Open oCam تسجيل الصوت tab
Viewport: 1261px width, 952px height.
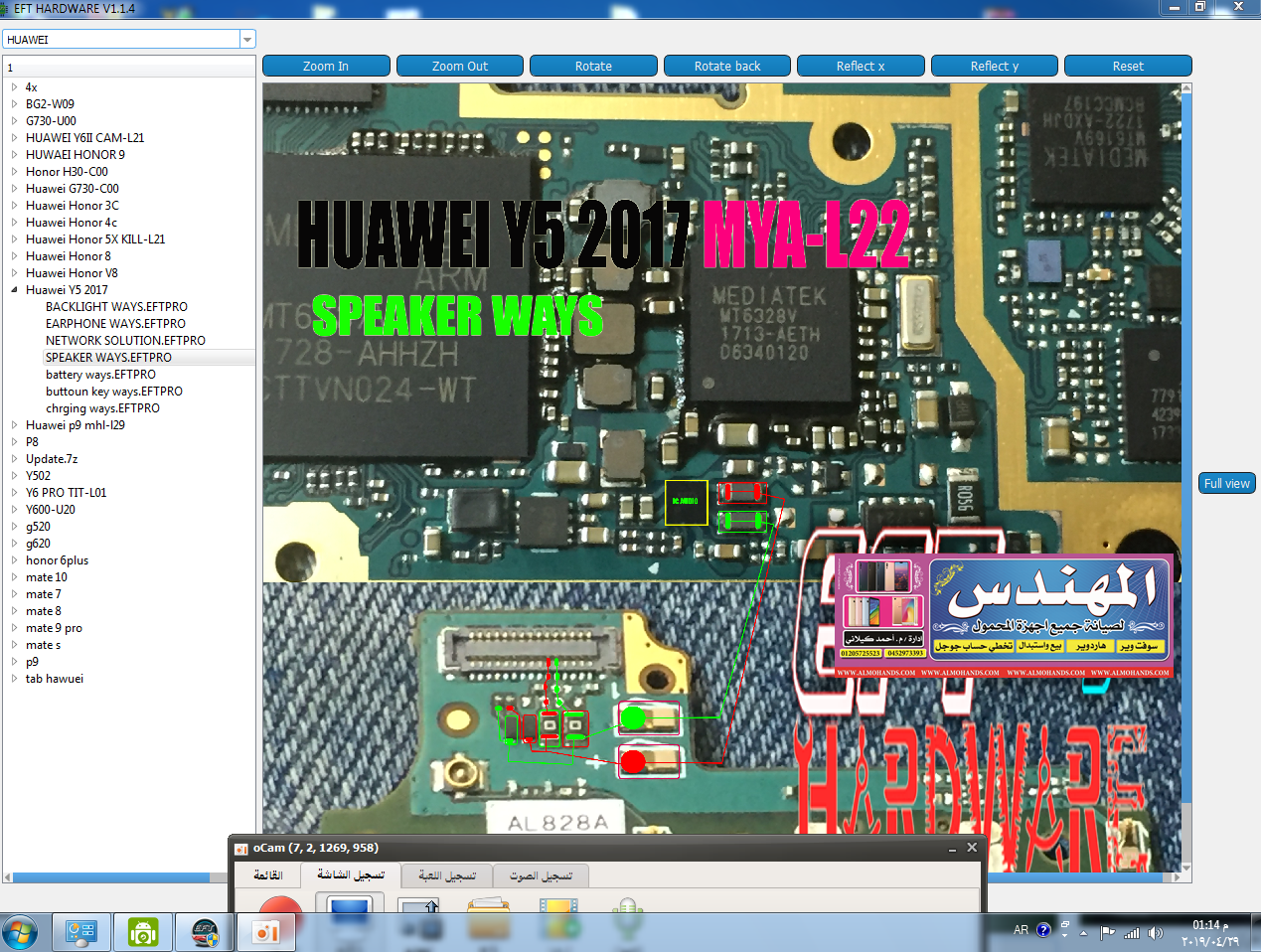tap(541, 875)
